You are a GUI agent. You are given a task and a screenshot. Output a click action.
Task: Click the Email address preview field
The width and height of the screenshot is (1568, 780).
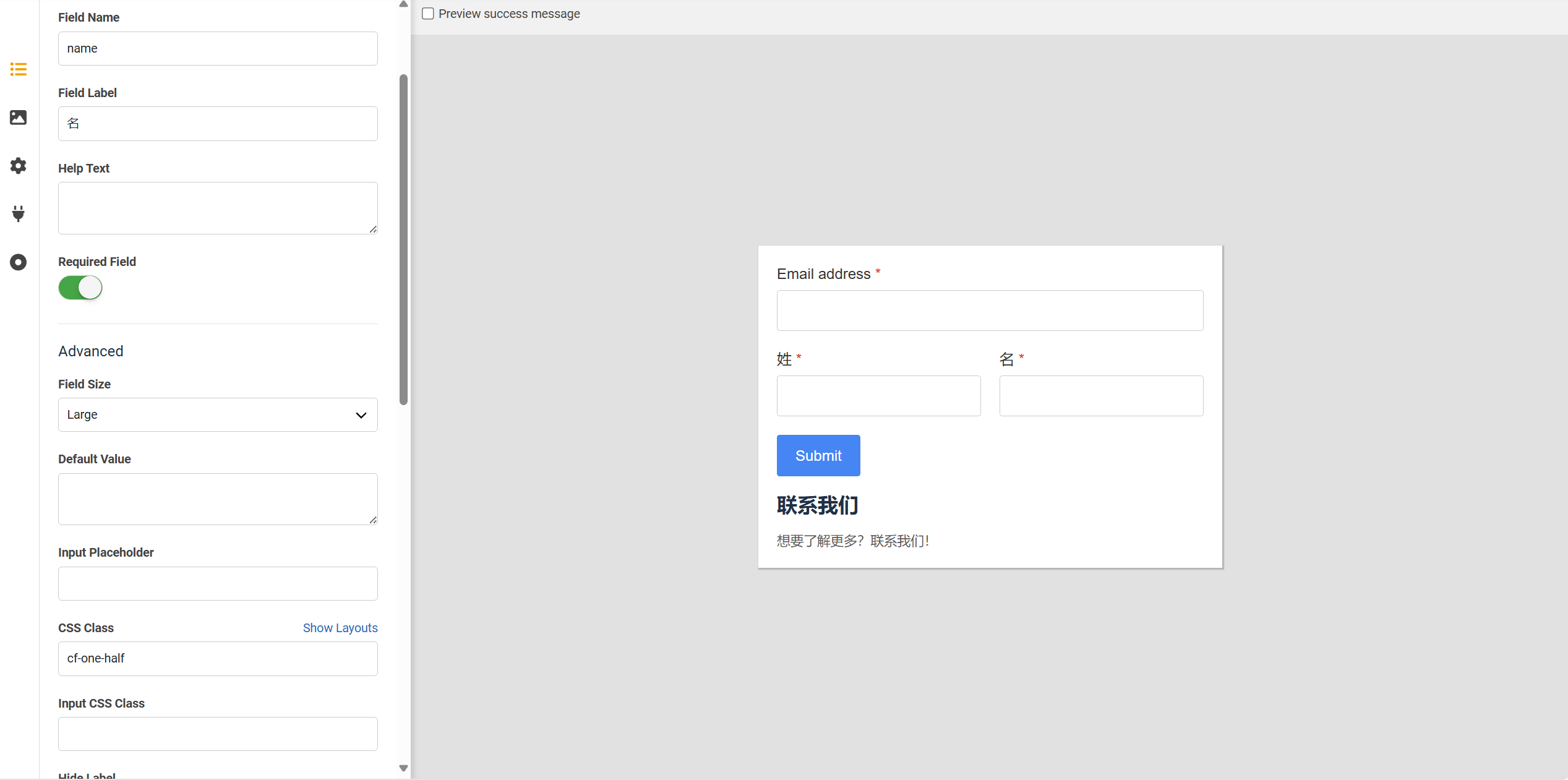(990, 311)
